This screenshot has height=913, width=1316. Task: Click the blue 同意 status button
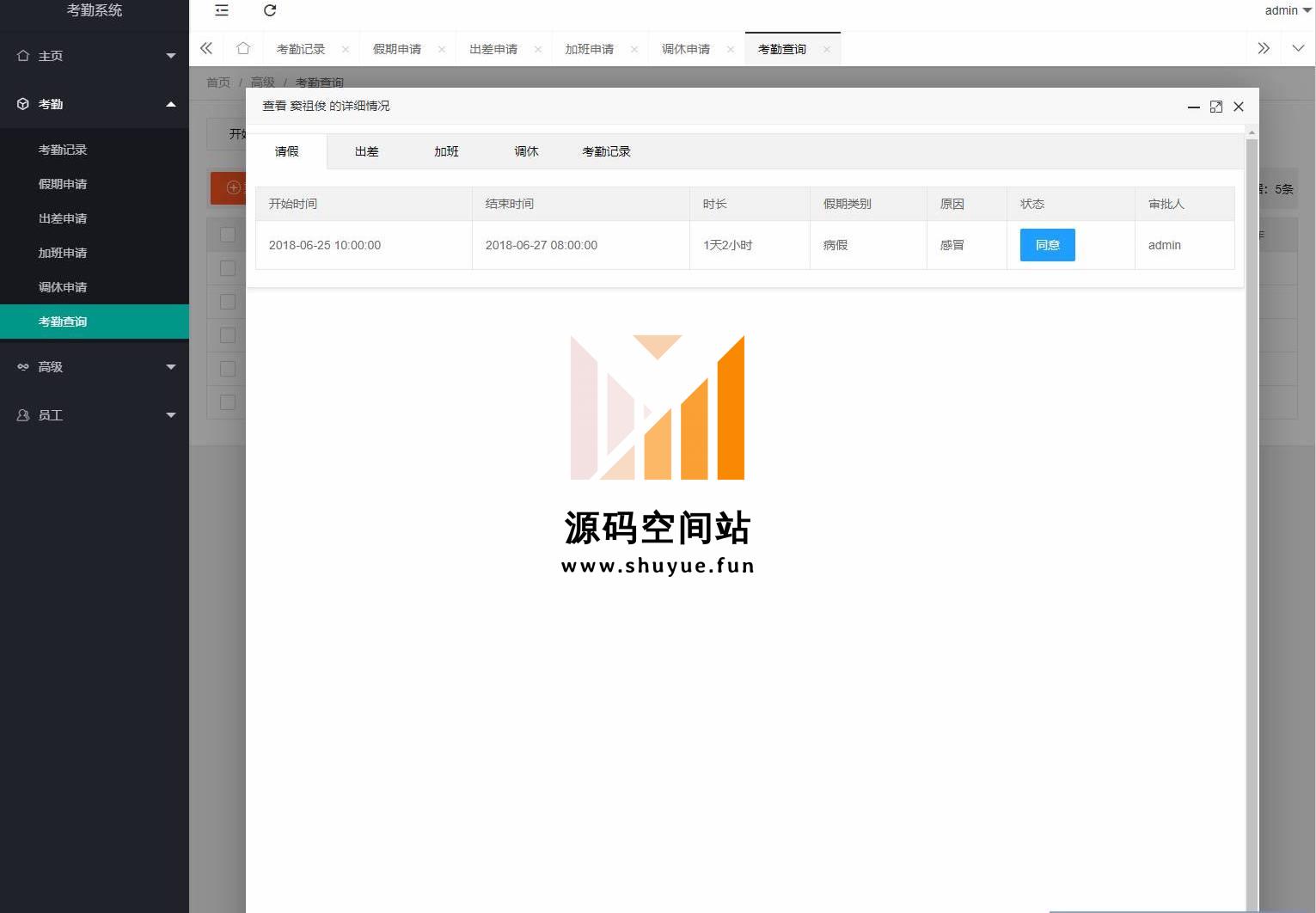(x=1048, y=245)
